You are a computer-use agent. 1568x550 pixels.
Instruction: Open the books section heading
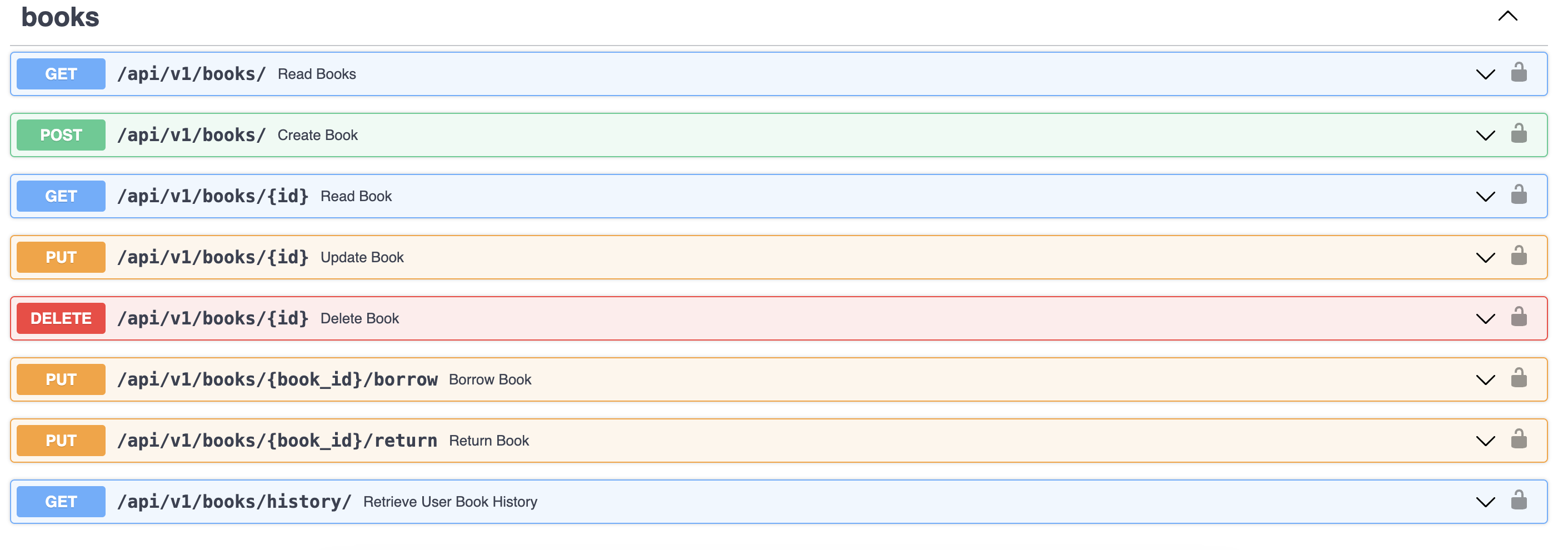(x=60, y=17)
